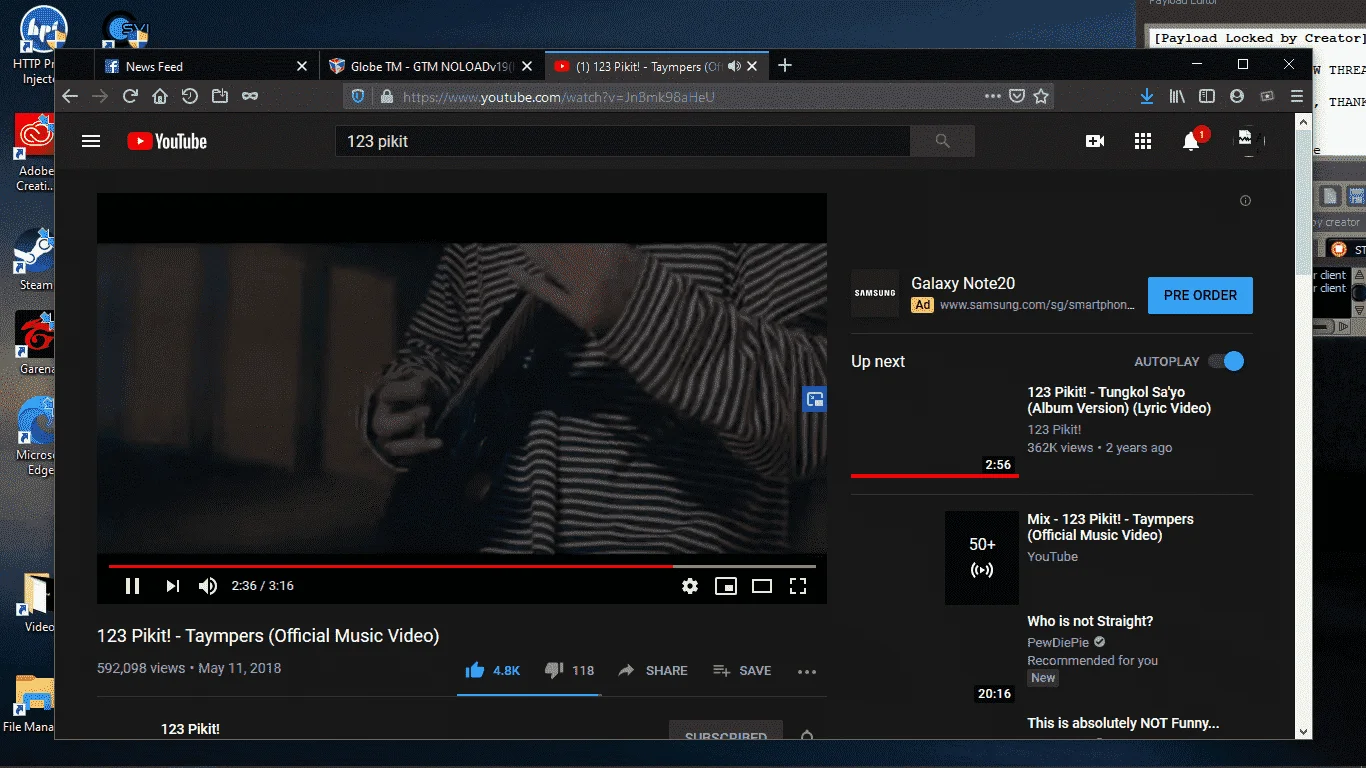Go back to the previous page

(69, 96)
